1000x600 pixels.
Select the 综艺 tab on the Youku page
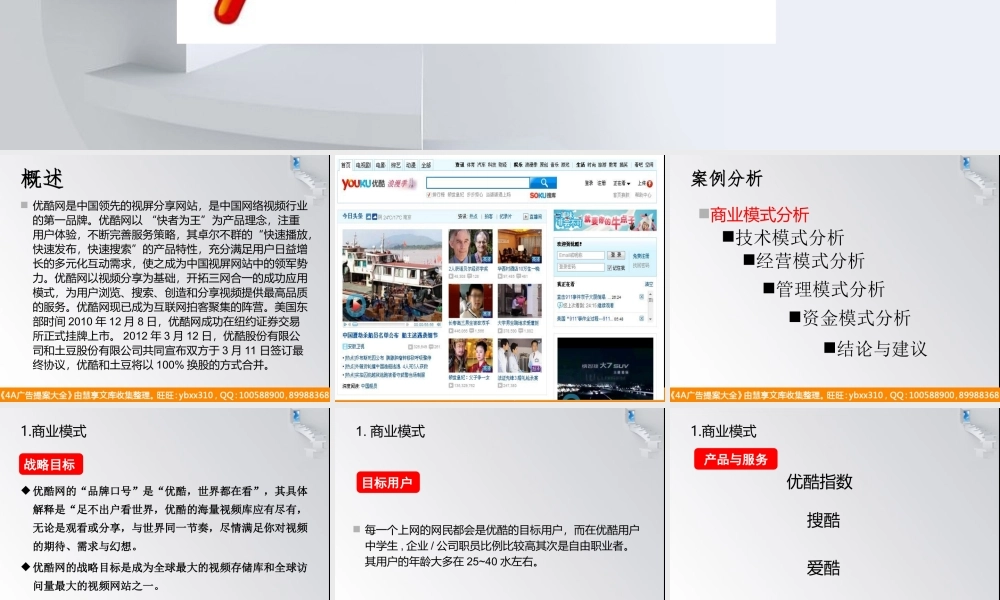396,165
